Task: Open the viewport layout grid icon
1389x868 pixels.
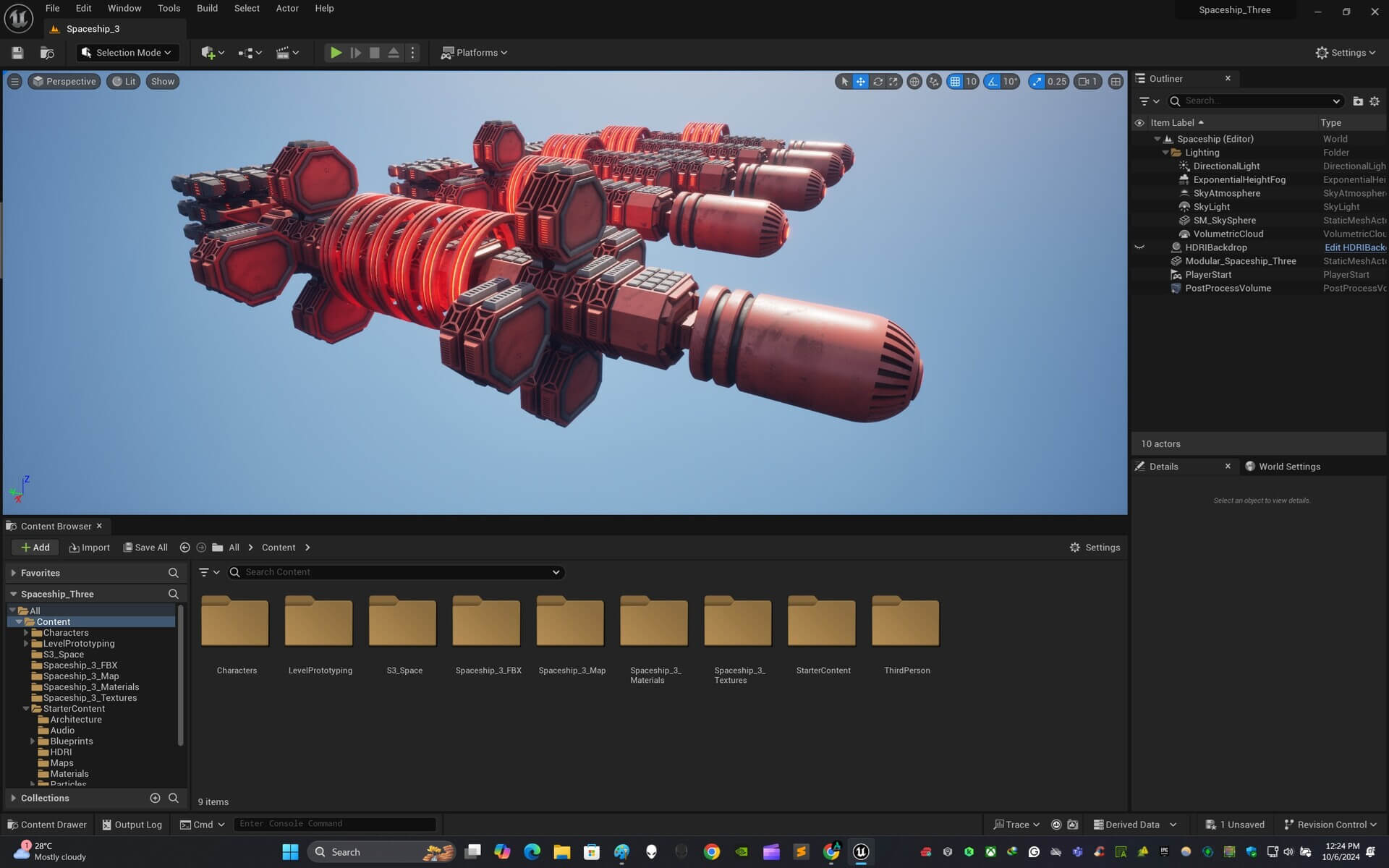Action: (1116, 82)
